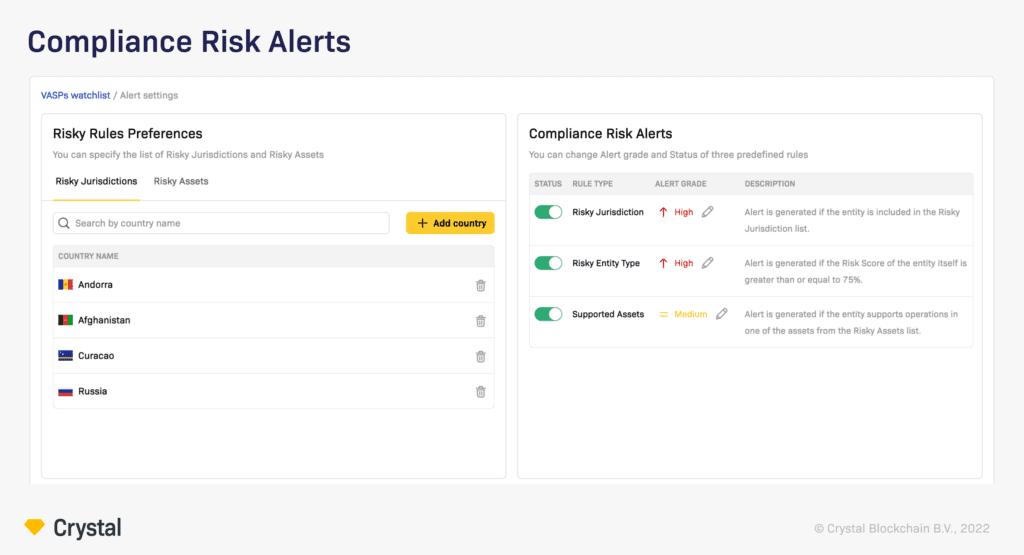Click the Medium grade label for Supported Assets
1024x555 pixels.
[x=690, y=314]
